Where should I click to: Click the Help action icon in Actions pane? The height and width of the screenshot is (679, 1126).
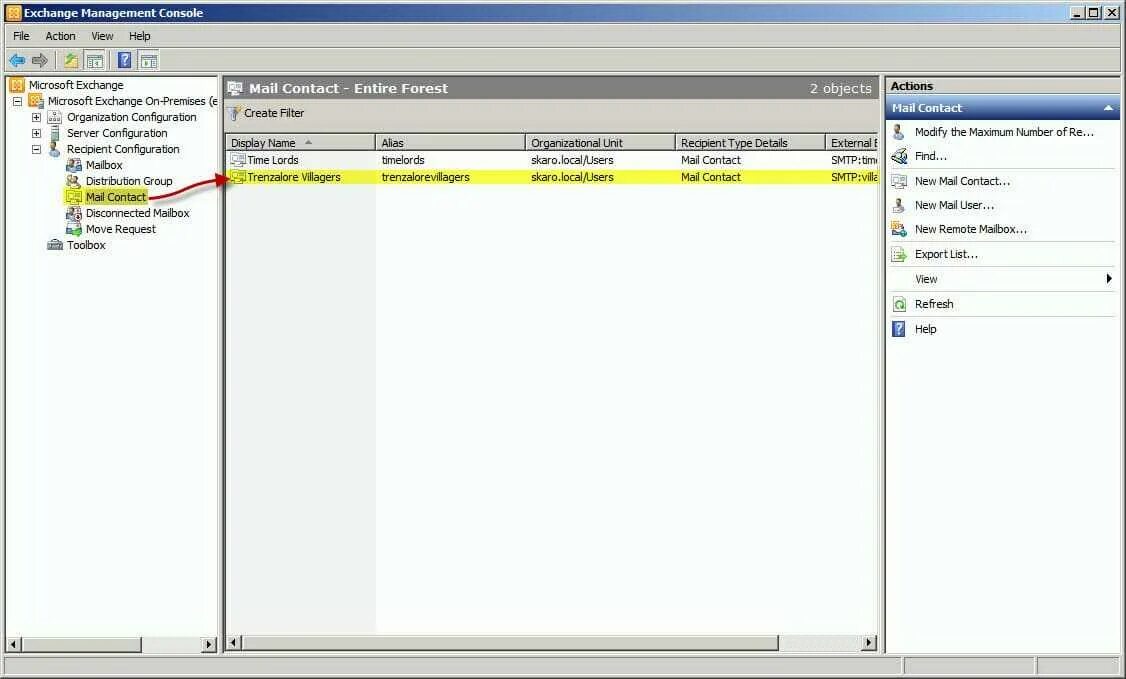point(899,329)
